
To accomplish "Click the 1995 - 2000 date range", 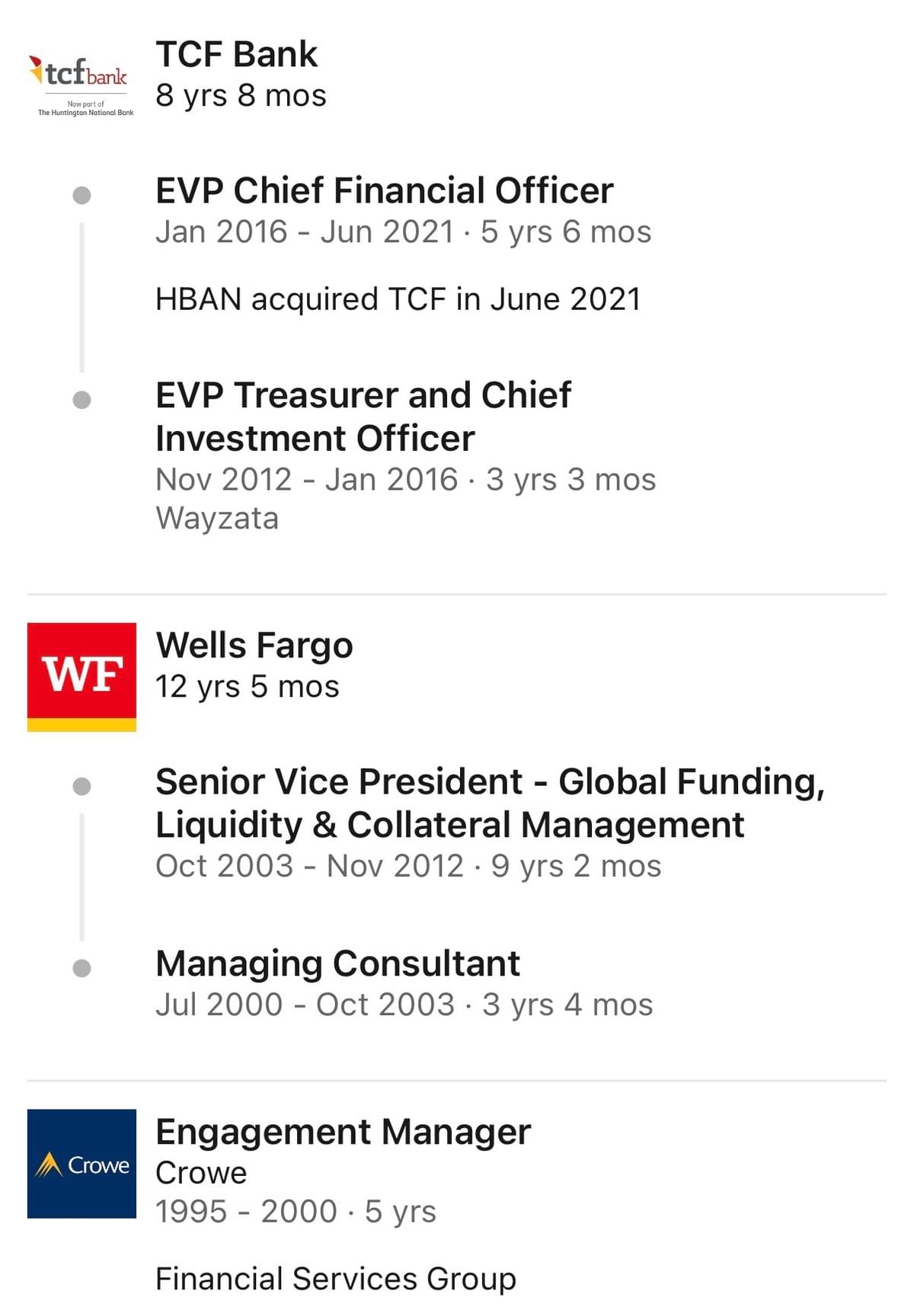I will tap(246, 1212).
